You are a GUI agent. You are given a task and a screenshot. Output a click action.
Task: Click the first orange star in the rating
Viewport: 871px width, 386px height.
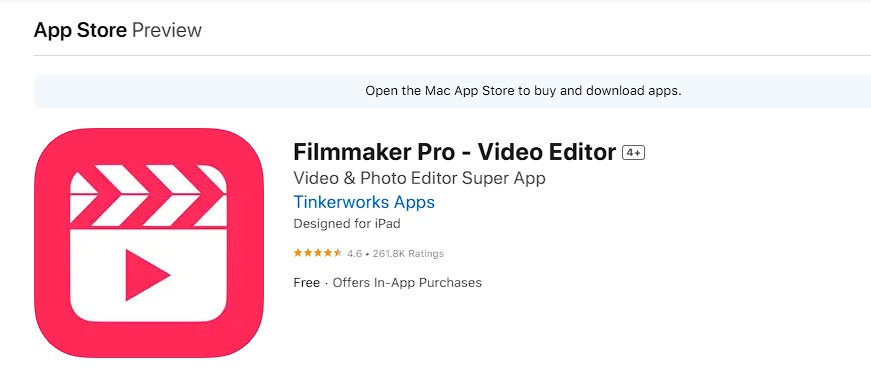click(298, 253)
